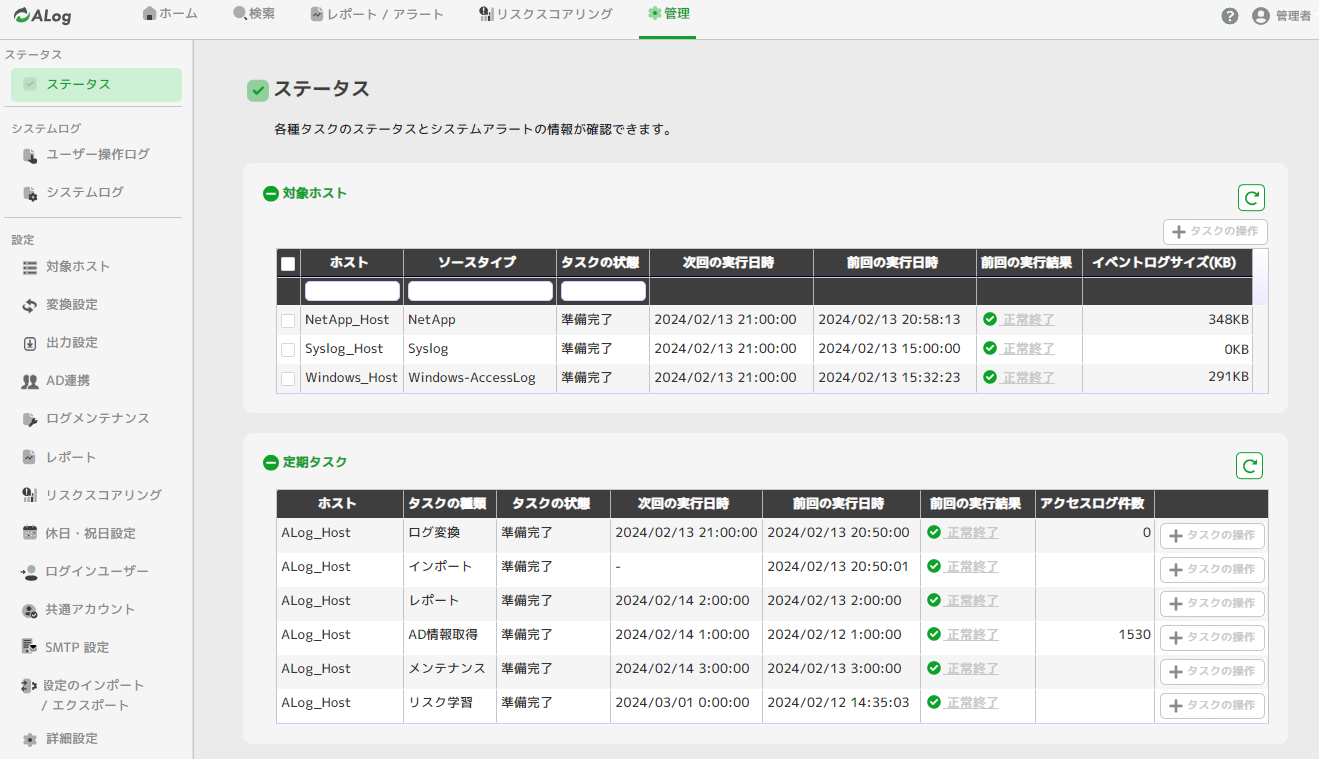Screen dimensions: 1319x759
Task: Open 正常終了 link for リスク学習 task
Action: (x=972, y=703)
